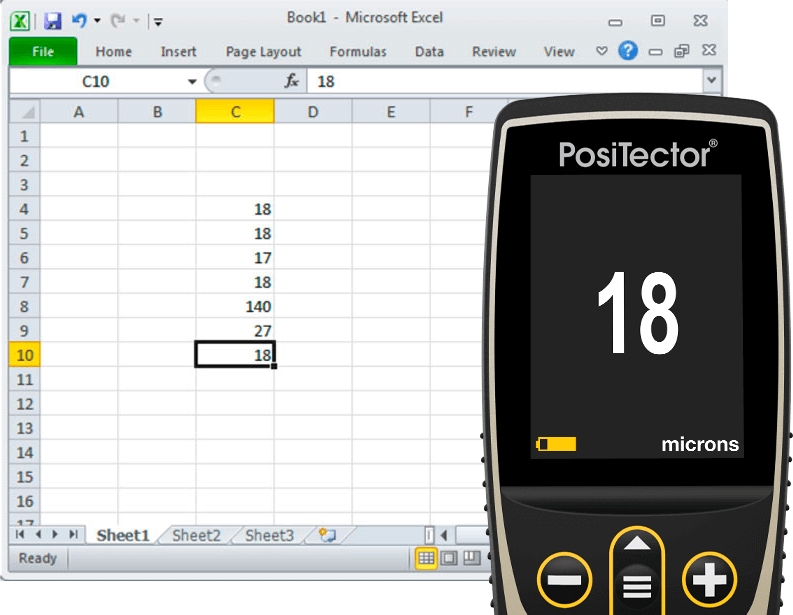Select highlighted row 10 header
The height and width of the screenshot is (615, 793).
click(24, 355)
